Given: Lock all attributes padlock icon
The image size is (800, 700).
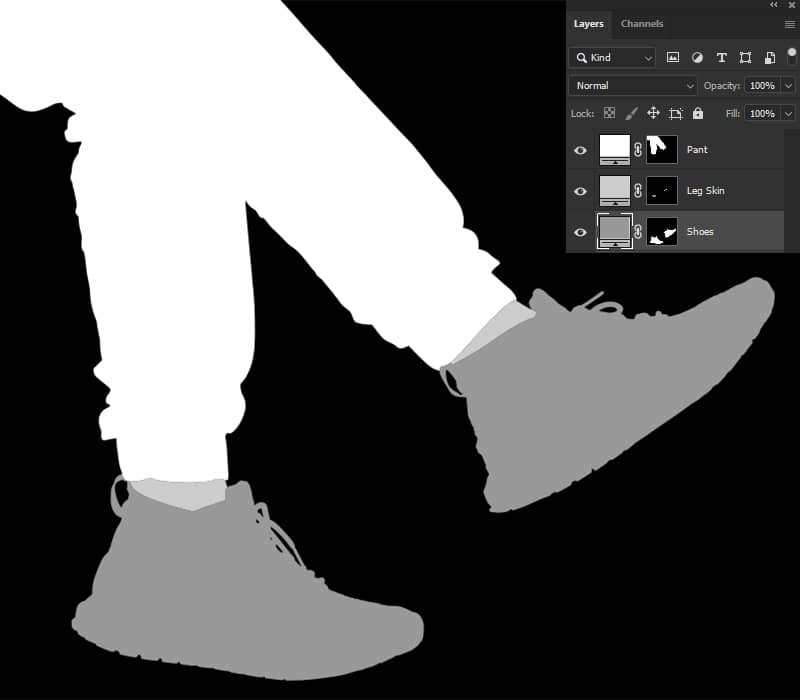Looking at the screenshot, I should point(698,113).
